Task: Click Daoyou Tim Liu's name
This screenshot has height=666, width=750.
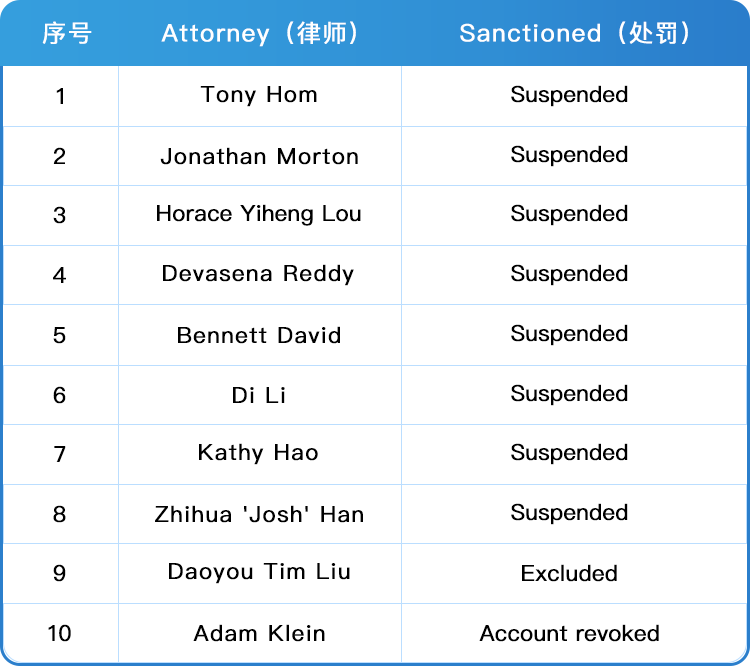Action: click(259, 572)
